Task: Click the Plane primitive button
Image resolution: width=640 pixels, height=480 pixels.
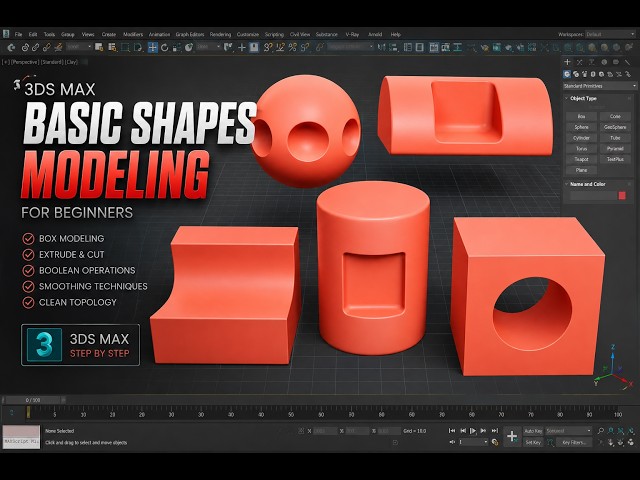Action: tap(581, 170)
